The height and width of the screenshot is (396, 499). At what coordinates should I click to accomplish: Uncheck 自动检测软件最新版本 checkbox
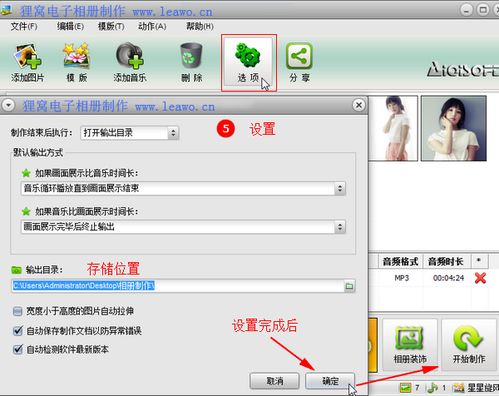point(17,349)
